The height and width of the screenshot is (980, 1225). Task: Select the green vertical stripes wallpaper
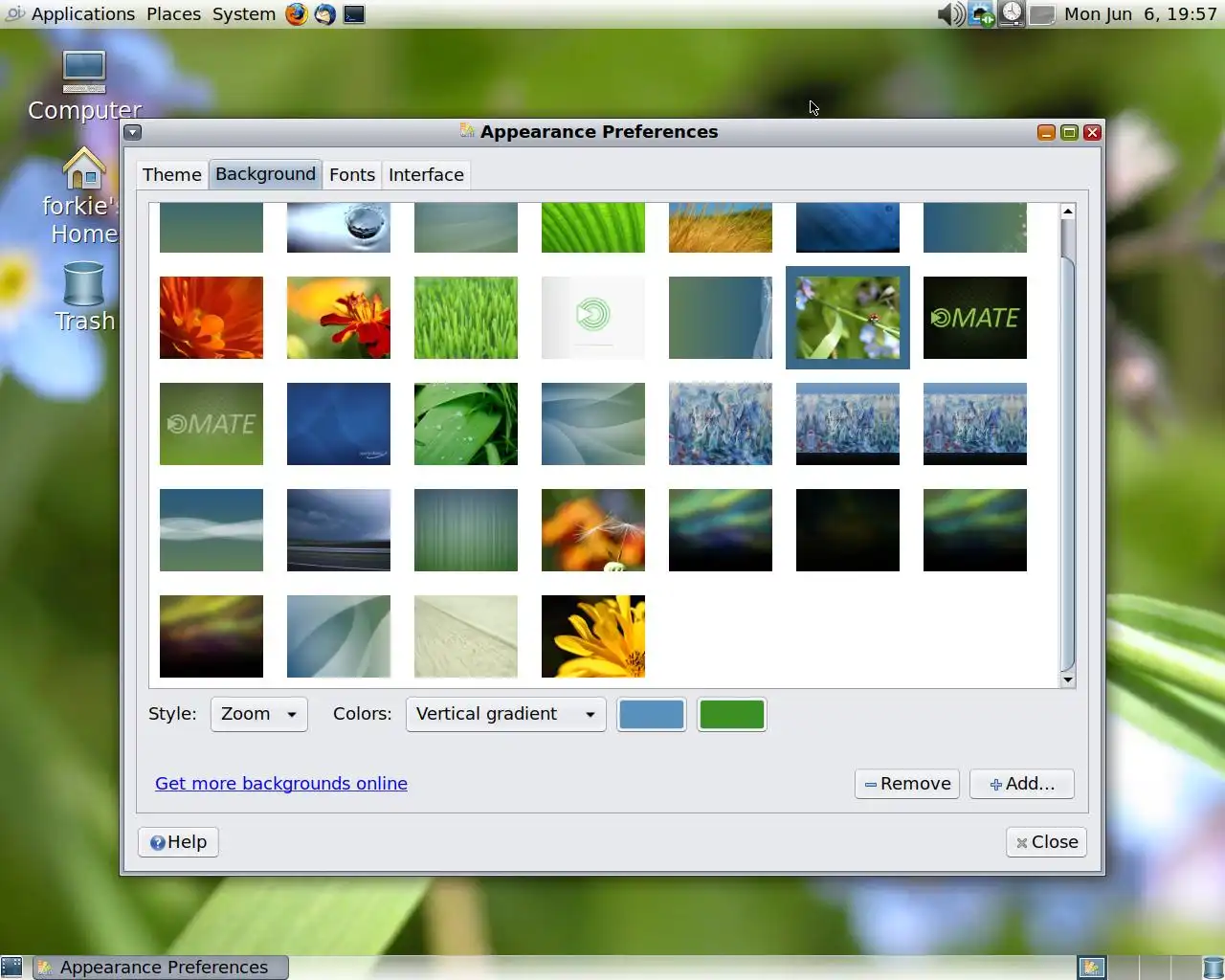click(466, 530)
